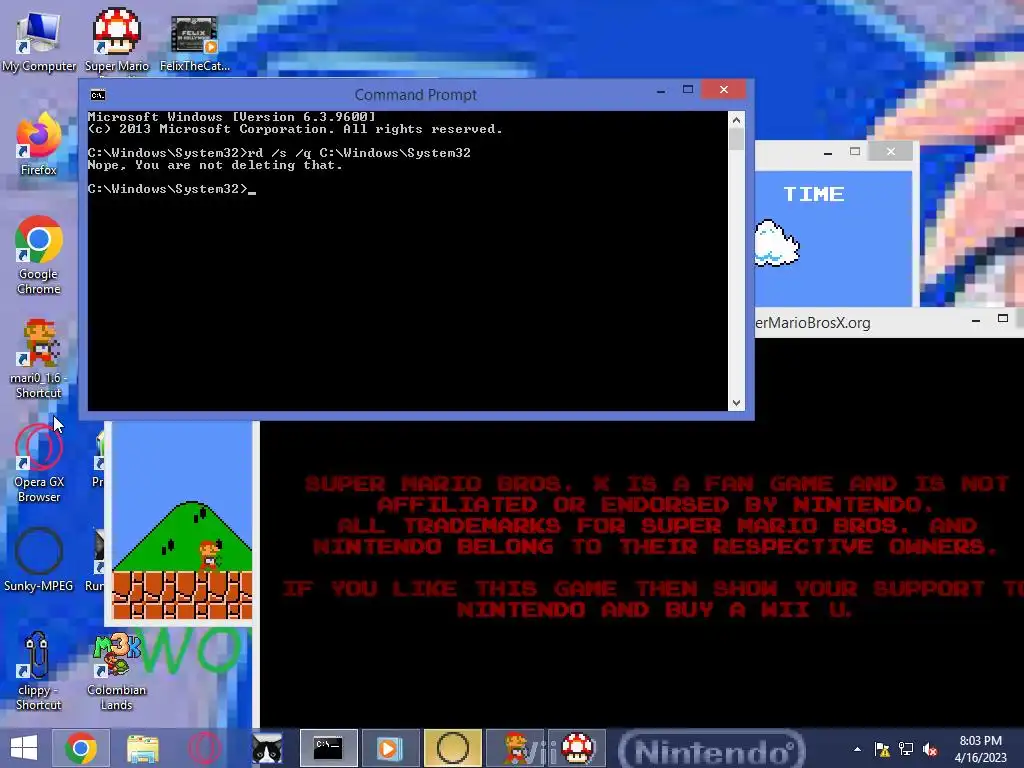Minimize the Command Prompt window
Viewport: 1024px width, 768px height.
tap(661, 90)
